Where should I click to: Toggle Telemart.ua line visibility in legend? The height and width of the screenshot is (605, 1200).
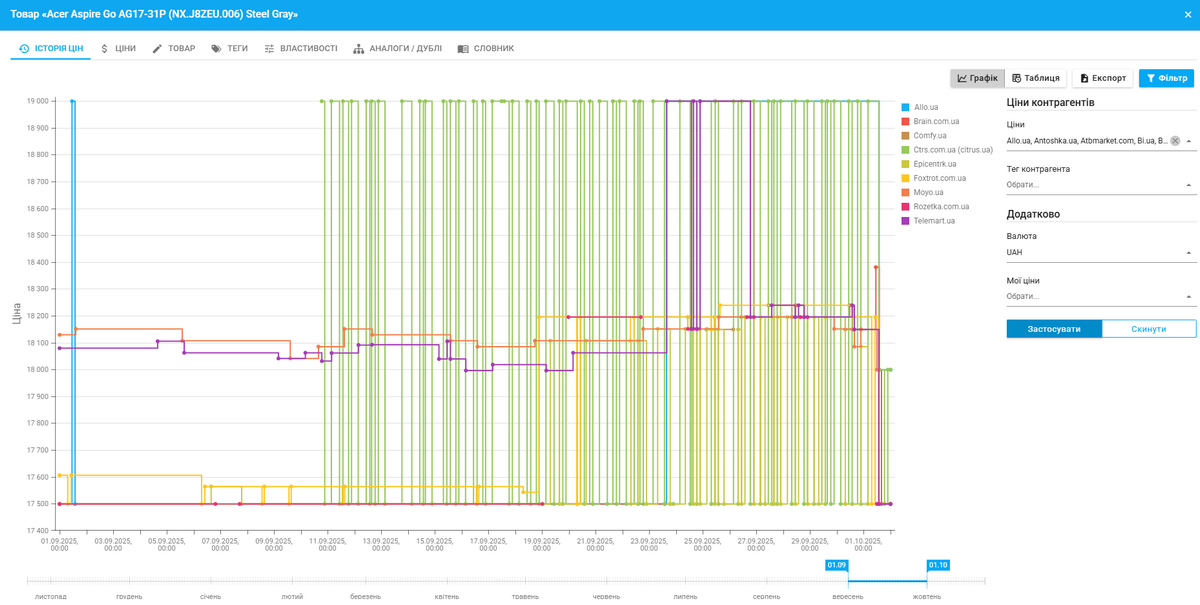(933, 220)
